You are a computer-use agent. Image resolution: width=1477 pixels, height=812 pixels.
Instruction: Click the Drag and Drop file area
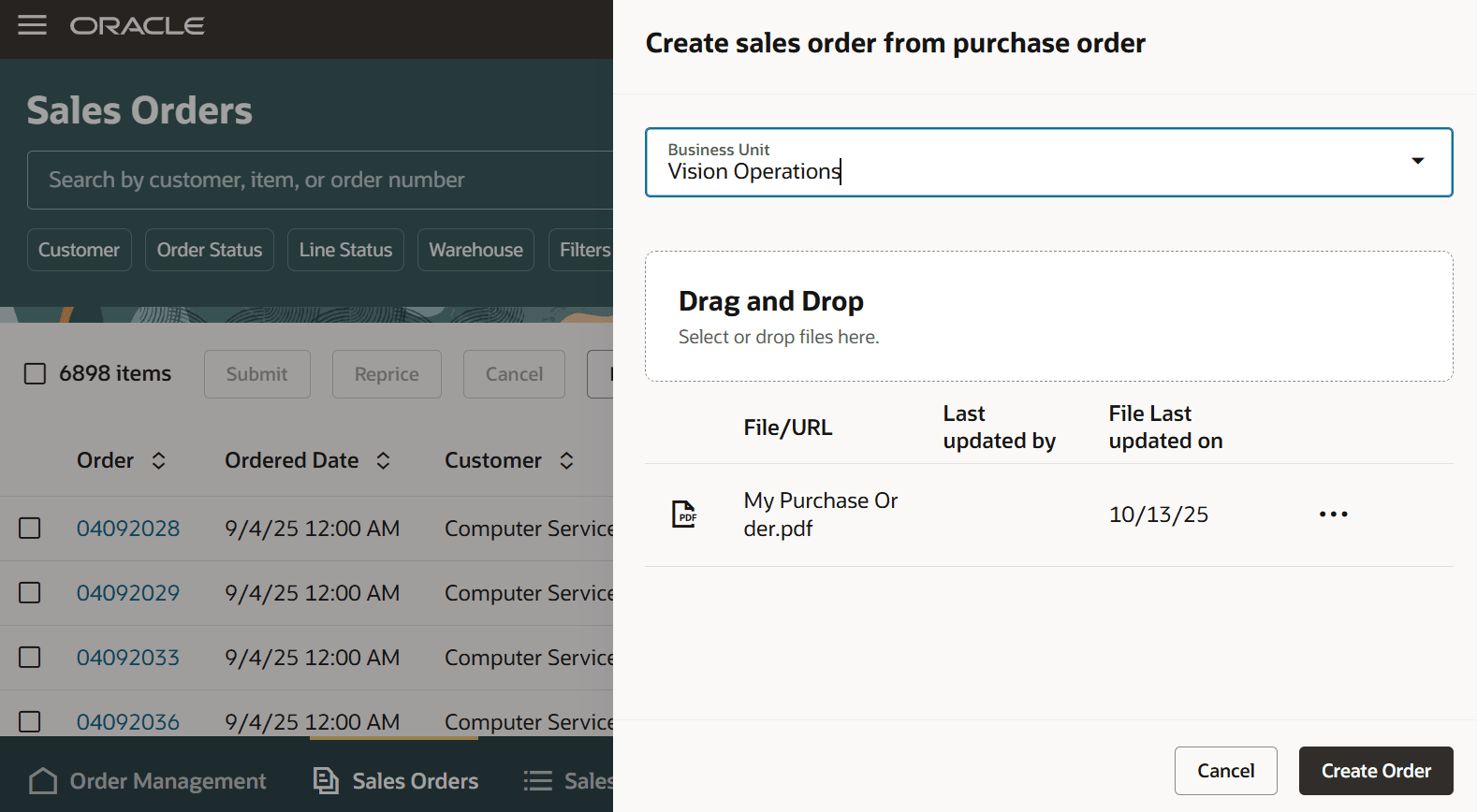(x=1048, y=316)
